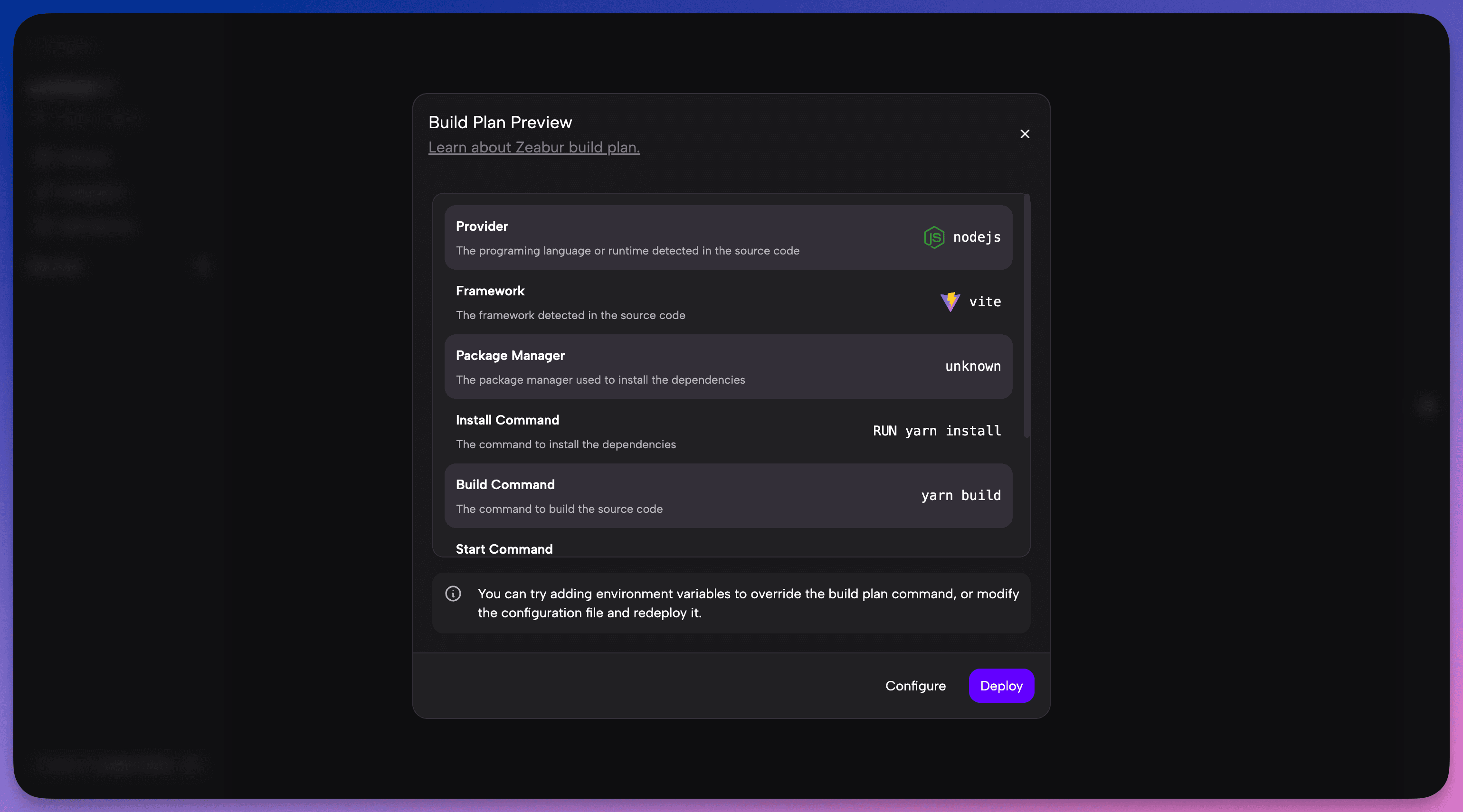The width and height of the screenshot is (1463, 812).
Task: Close the Build Plan Preview dialog
Action: click(1025, 134)
